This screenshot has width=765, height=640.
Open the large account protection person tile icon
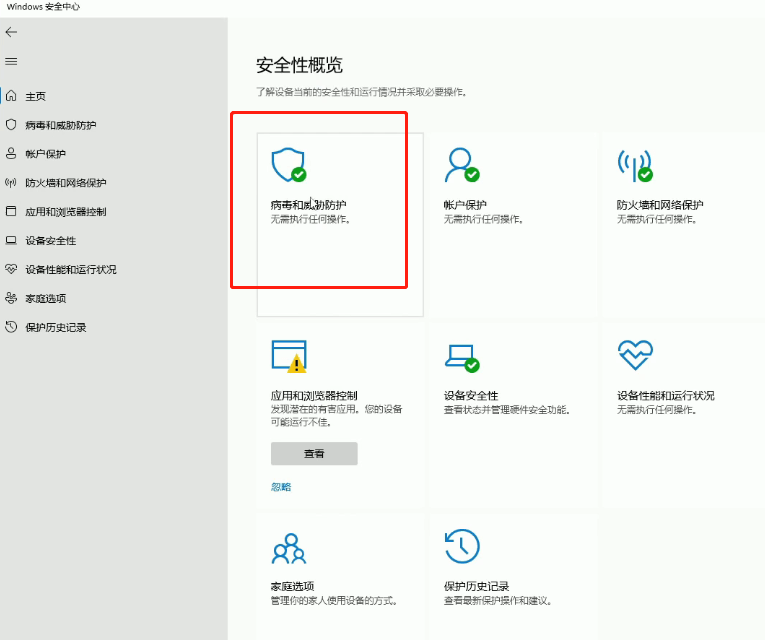point(462,165)
